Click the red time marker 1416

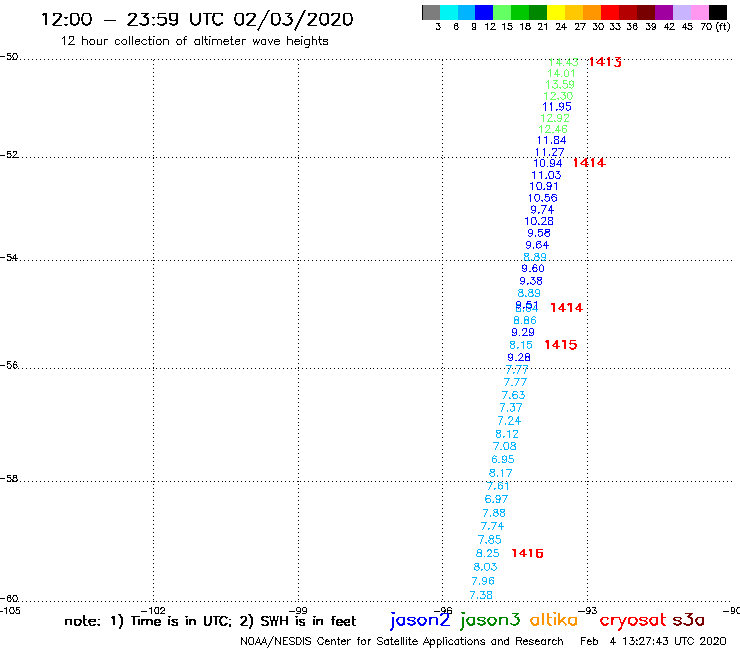coord(527,553)
